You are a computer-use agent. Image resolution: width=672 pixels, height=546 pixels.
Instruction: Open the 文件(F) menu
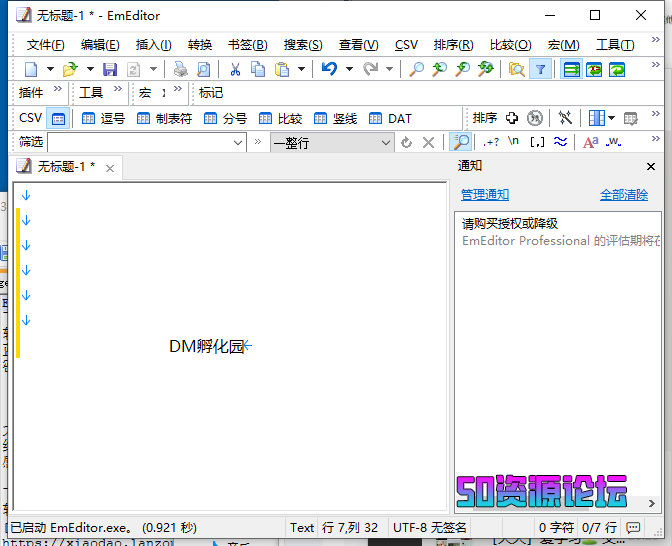(x=45, y=45)
